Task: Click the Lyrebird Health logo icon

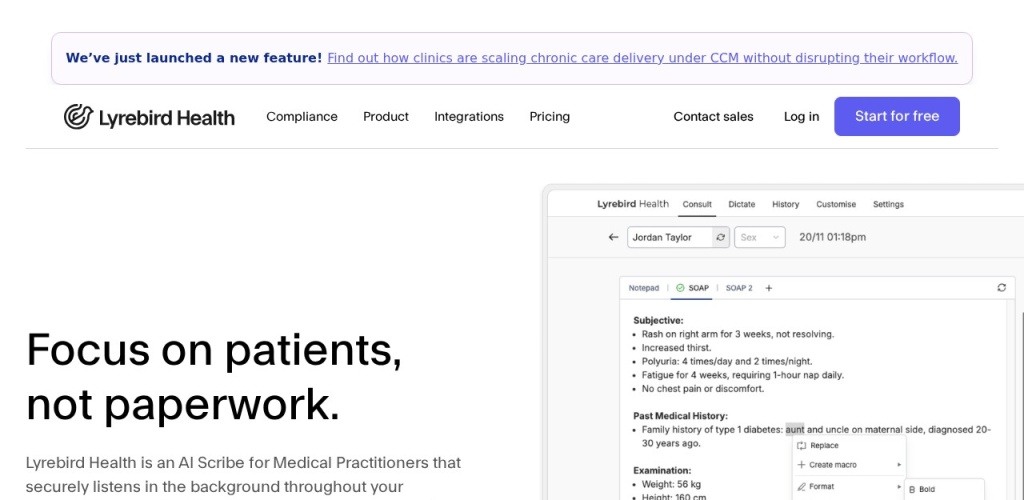Action: pyautogui.click(x=78, y=117)
